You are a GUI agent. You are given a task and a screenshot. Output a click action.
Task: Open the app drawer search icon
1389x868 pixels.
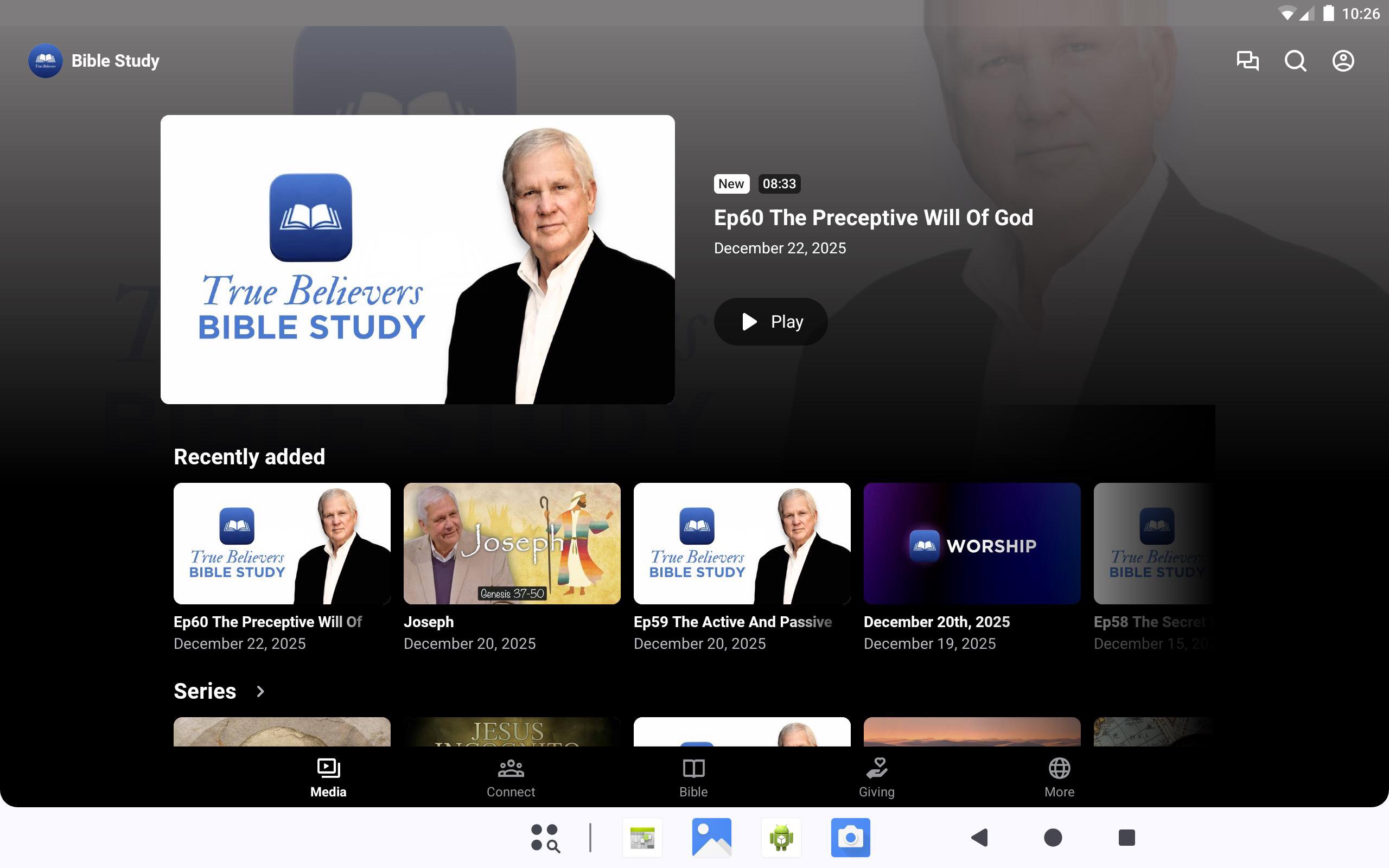pyautogui.click(x=545, y=838)
